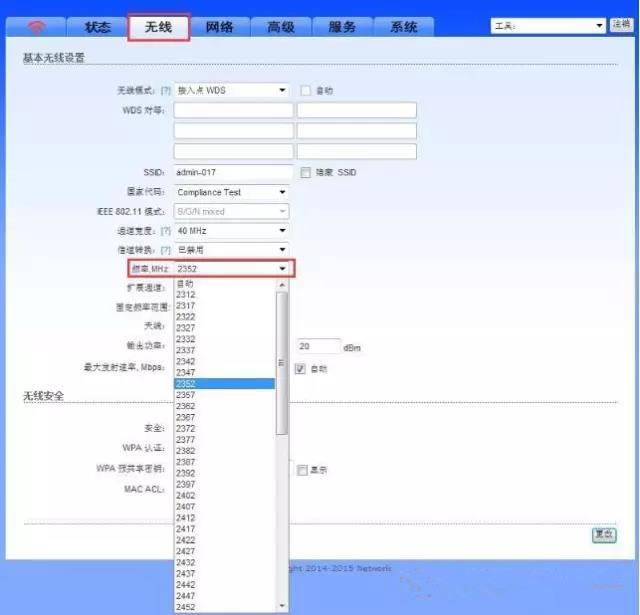Click the third right WDS peer field
This screenshot has width=640, height=615.
[x=357, y=151]
